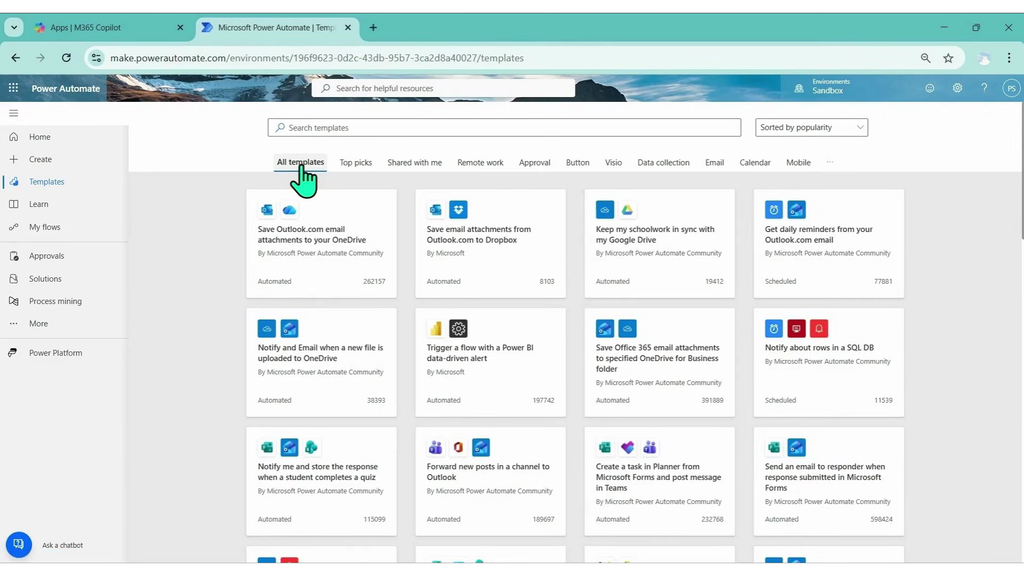Image resolution: width=1024 pixels, height=576 pixels.
Task: Click the Search templates field
Action: 504,127
